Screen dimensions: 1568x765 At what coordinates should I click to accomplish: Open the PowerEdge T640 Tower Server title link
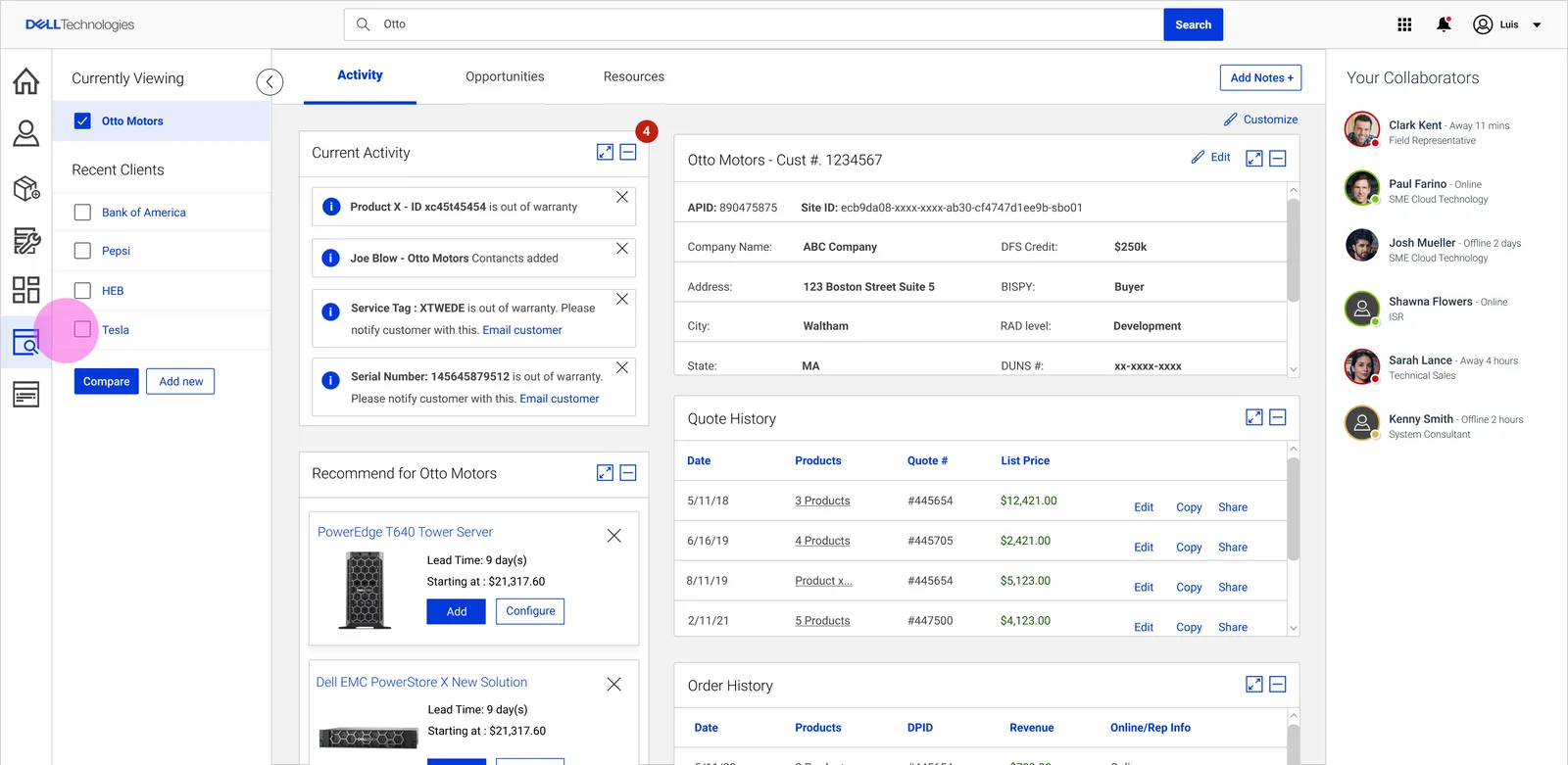[405, 532]
